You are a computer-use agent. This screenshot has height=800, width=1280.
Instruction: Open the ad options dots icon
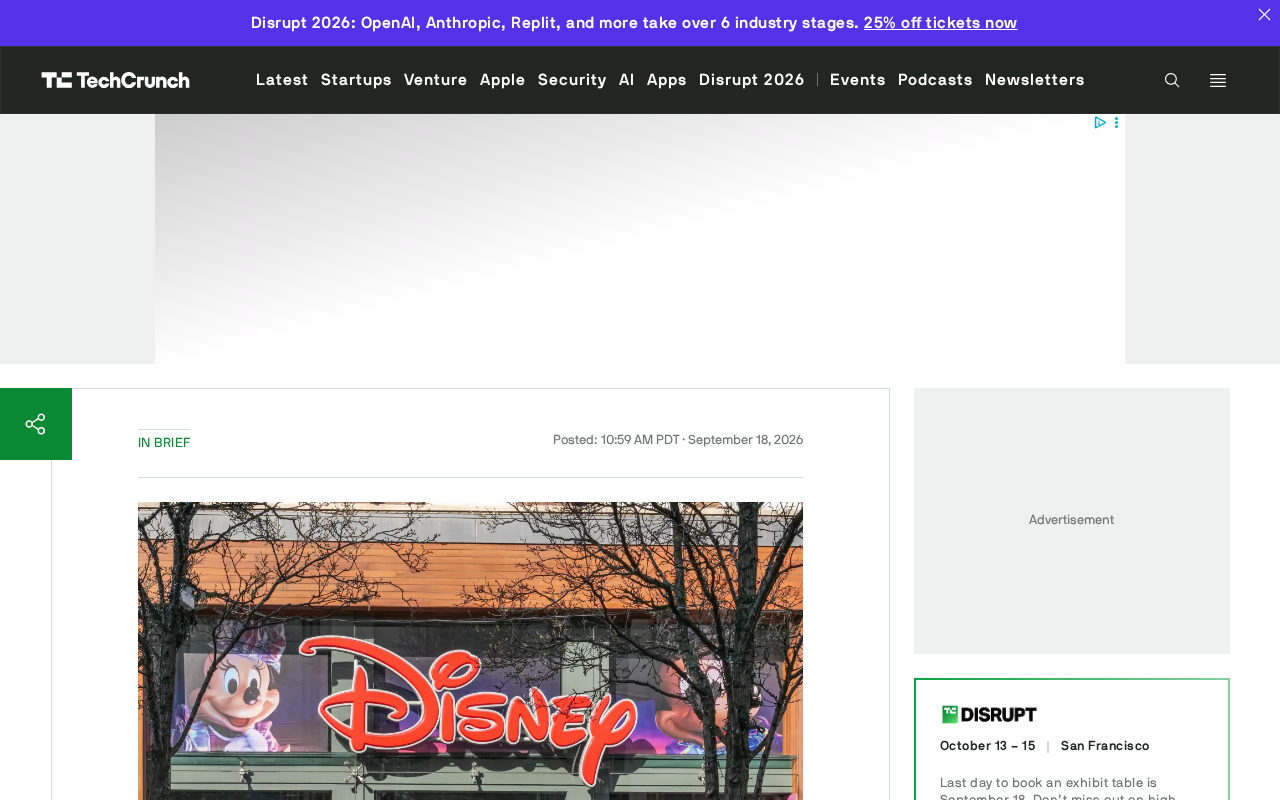(x=1117, y=122)
